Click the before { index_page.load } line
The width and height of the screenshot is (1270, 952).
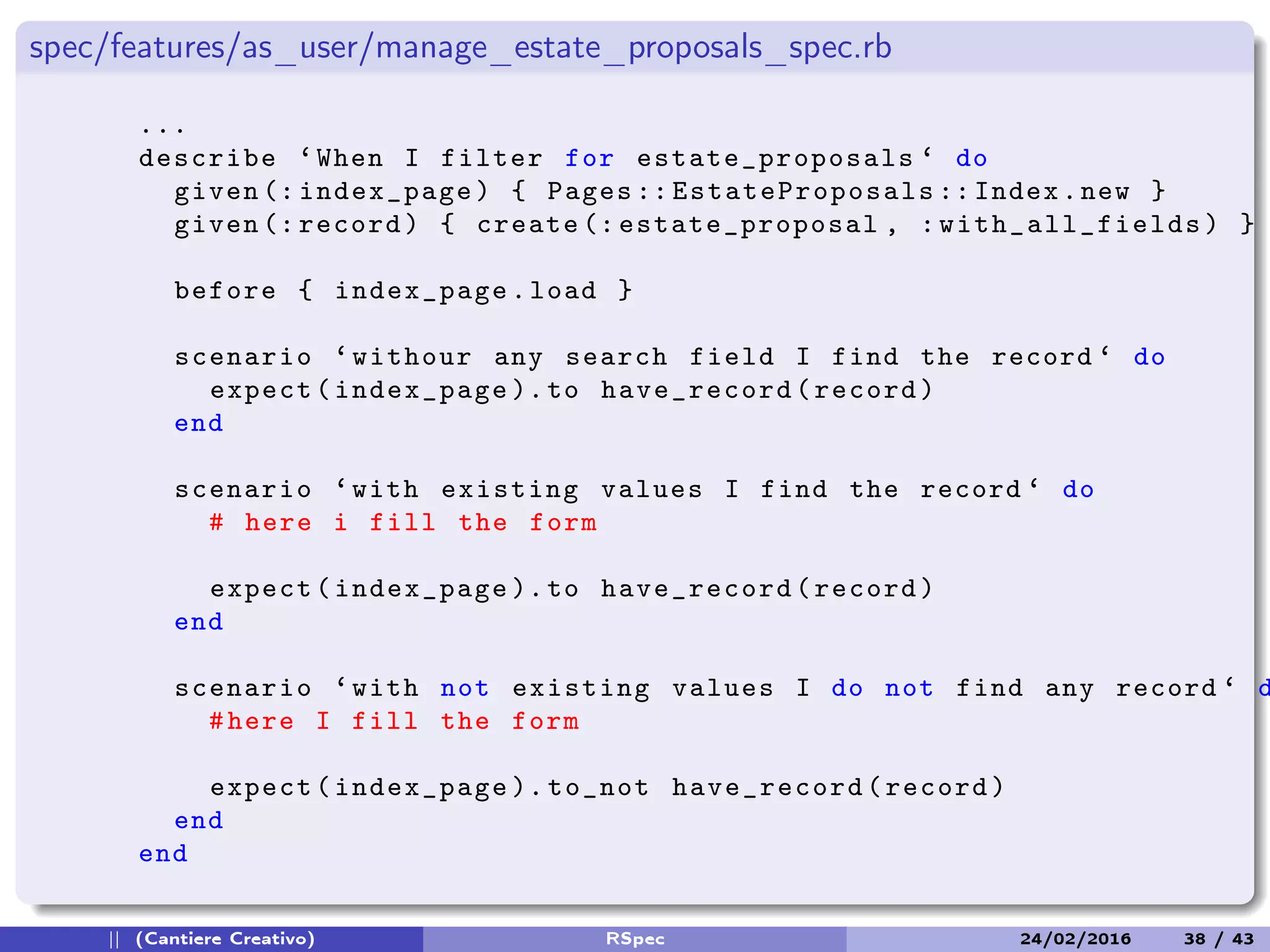click(403, 291)
